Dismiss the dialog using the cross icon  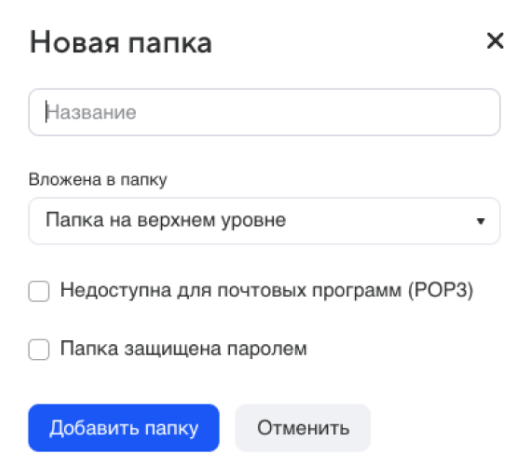tap(495, 41)
